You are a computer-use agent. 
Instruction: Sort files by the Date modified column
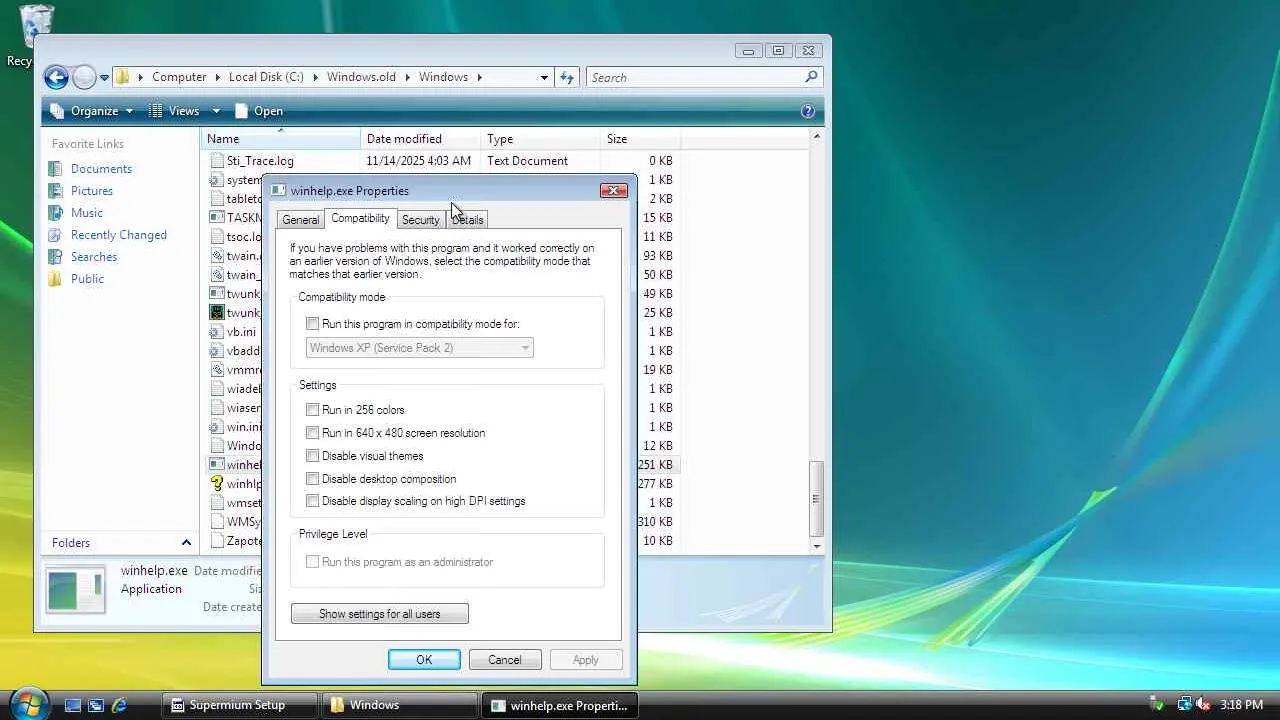(420, 139)
